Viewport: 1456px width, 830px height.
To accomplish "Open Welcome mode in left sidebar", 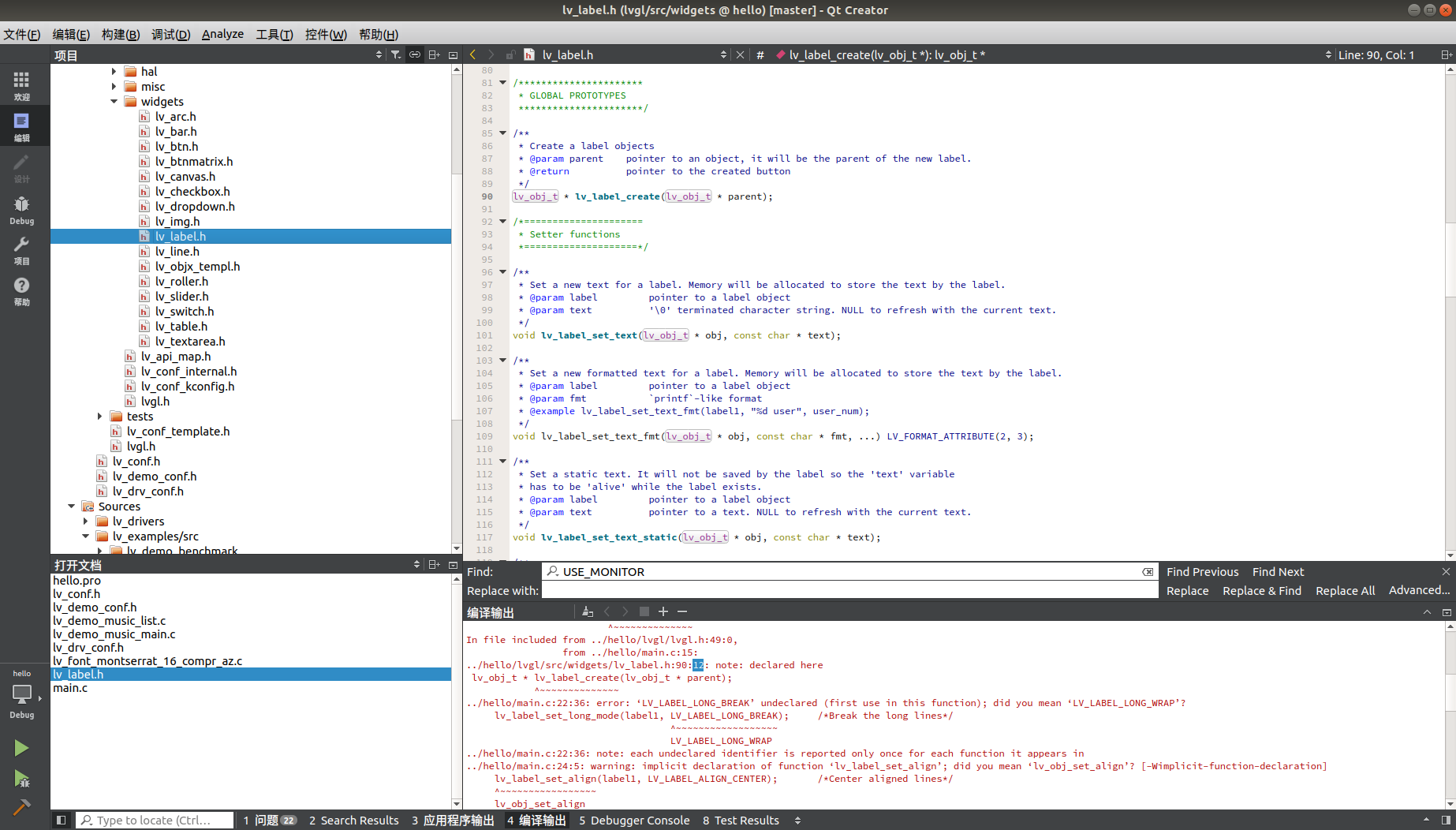I will [21, 84].
